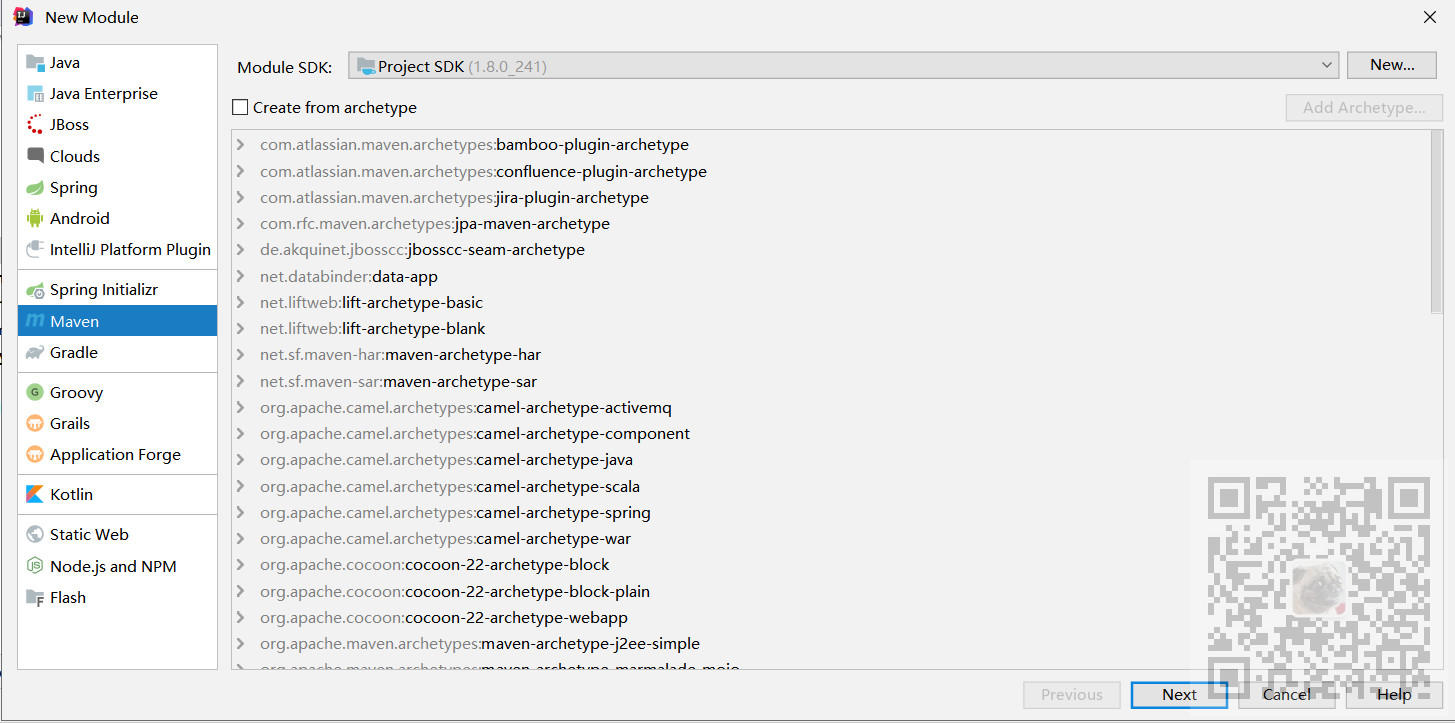
Task: Click the Groovy icon
Action: (35, 393)
